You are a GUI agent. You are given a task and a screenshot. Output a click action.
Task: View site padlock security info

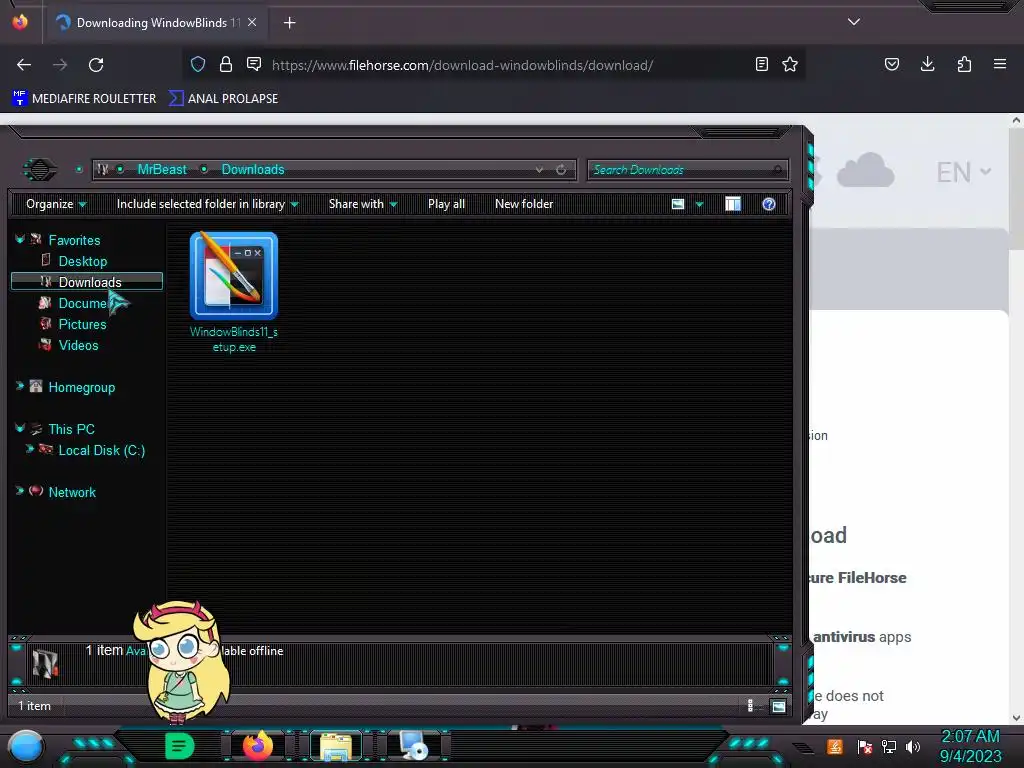[x=226, y=64]
